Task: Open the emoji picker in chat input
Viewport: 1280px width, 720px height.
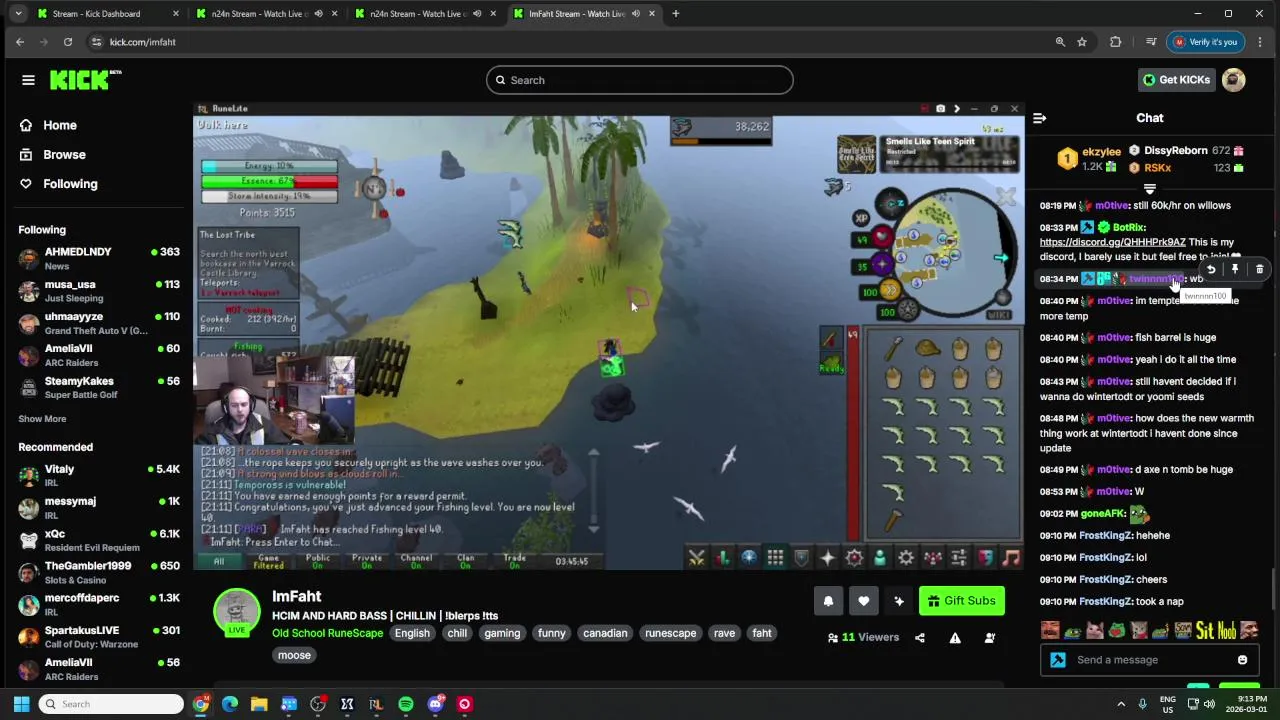Action: (1242, 660)
